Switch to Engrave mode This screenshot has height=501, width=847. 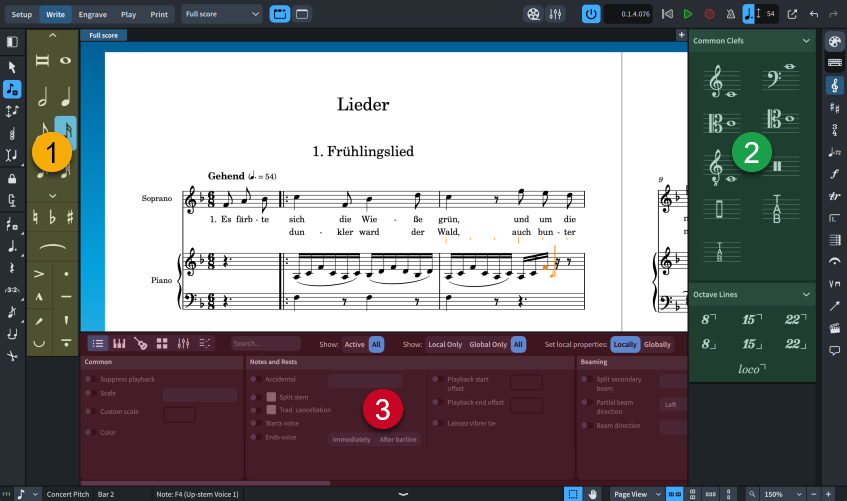point(95,15)
